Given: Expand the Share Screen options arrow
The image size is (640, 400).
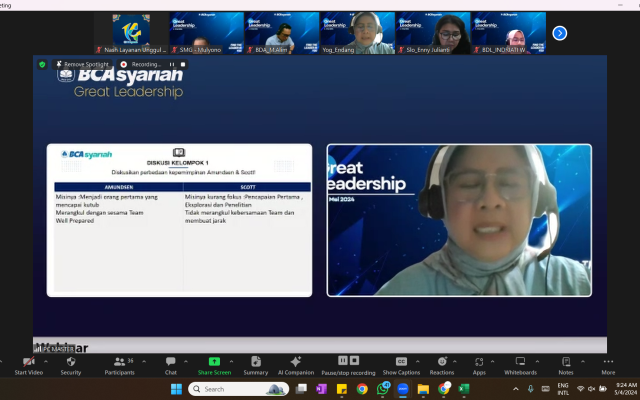Looking at the screenshot, I should click(231, 362).
